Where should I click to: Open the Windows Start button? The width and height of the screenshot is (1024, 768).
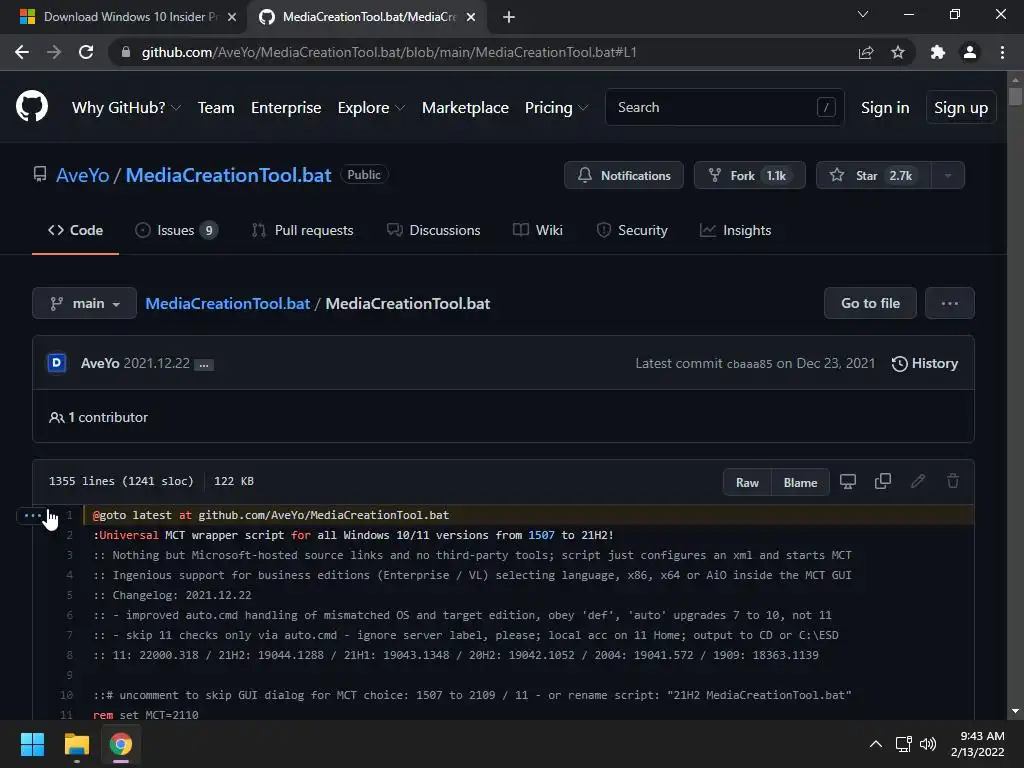tap(32, 744)
